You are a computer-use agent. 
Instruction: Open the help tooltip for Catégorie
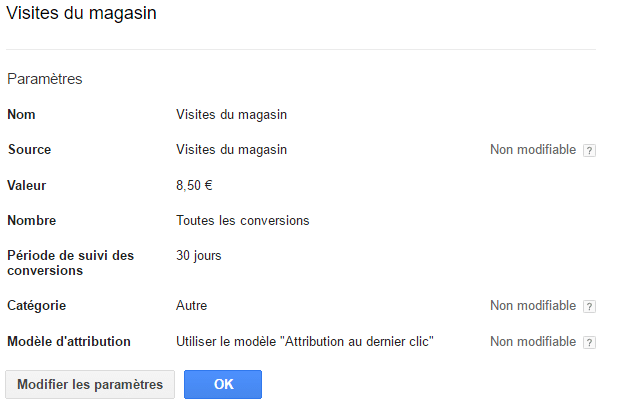pyautogui.click(x=589, y=306)
